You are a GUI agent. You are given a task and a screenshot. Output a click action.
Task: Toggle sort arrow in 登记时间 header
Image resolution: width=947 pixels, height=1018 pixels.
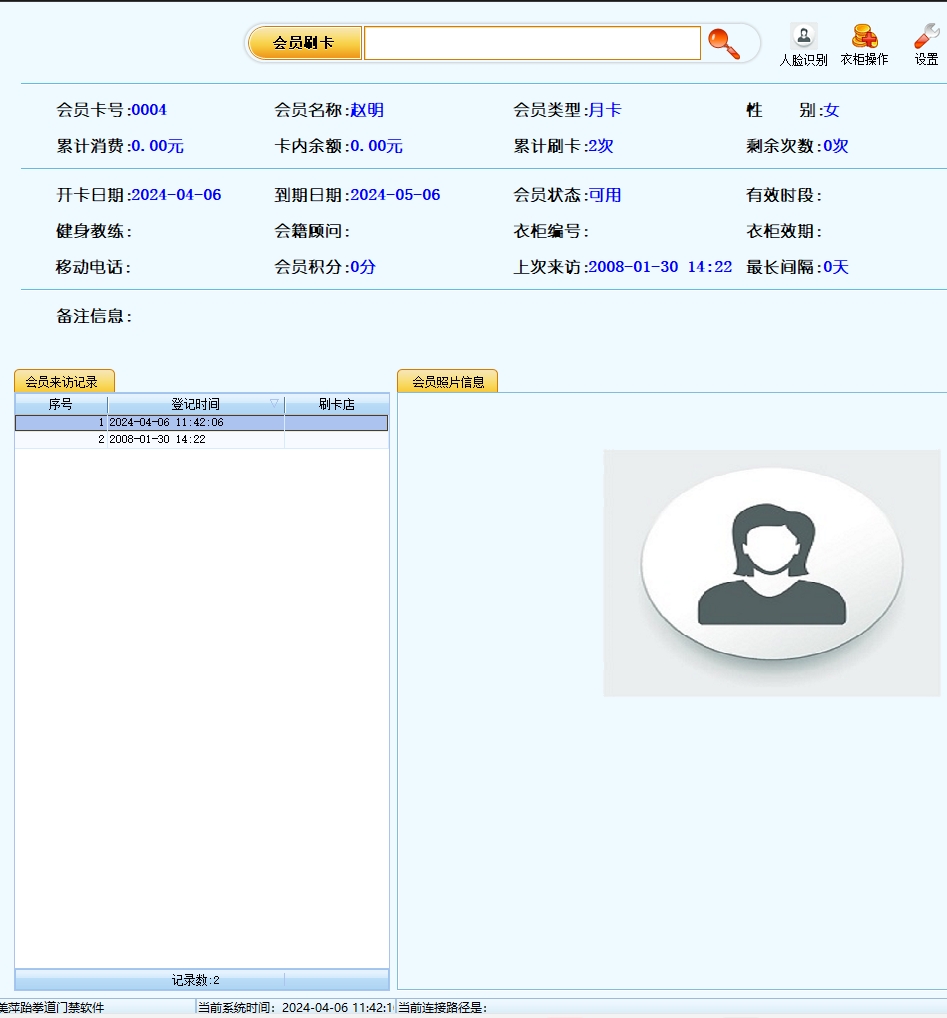[274, 404]
